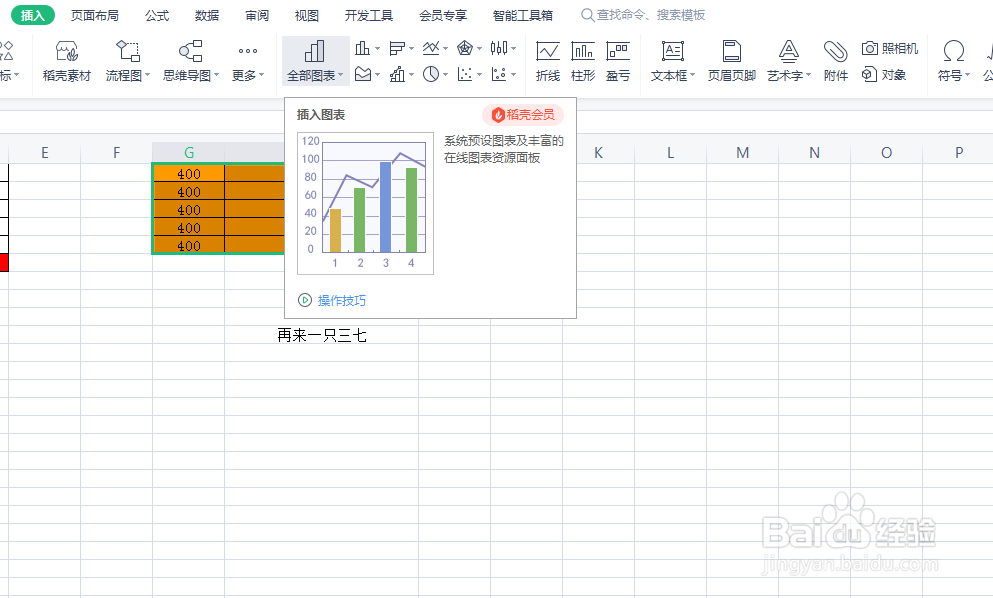Expand the 更多 dropdown arrow
993x598 pixels.
pos(262,75)
